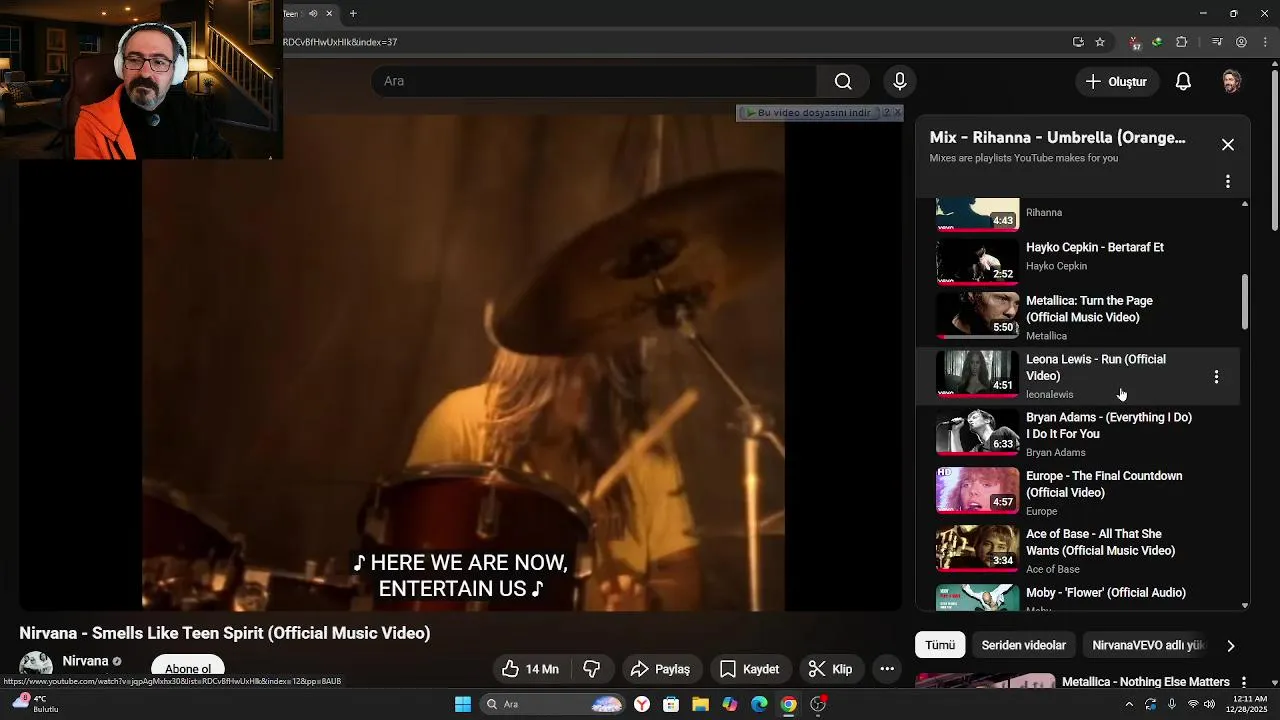Image resolution: width=1280 pixels, height=720 pixels.
Task: Open YouTube notifications bell
Action: [x=1183, y=81]
